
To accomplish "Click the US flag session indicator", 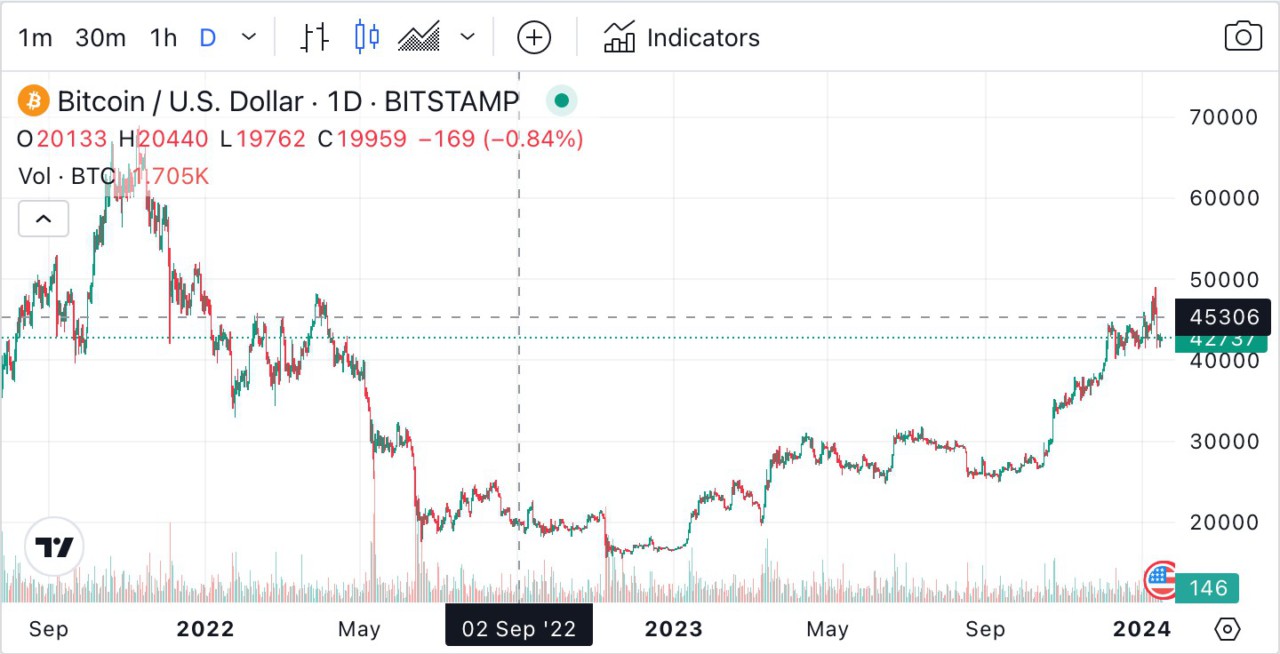I will coord(1160,578).
